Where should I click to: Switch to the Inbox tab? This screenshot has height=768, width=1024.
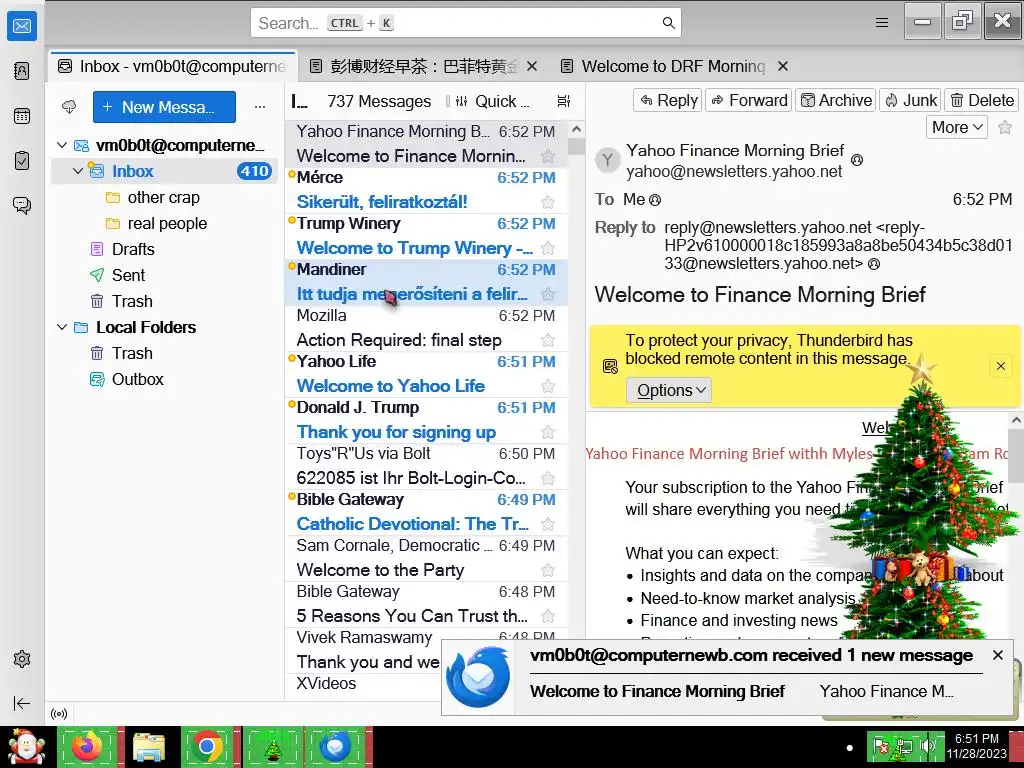(x=172, y=66)
